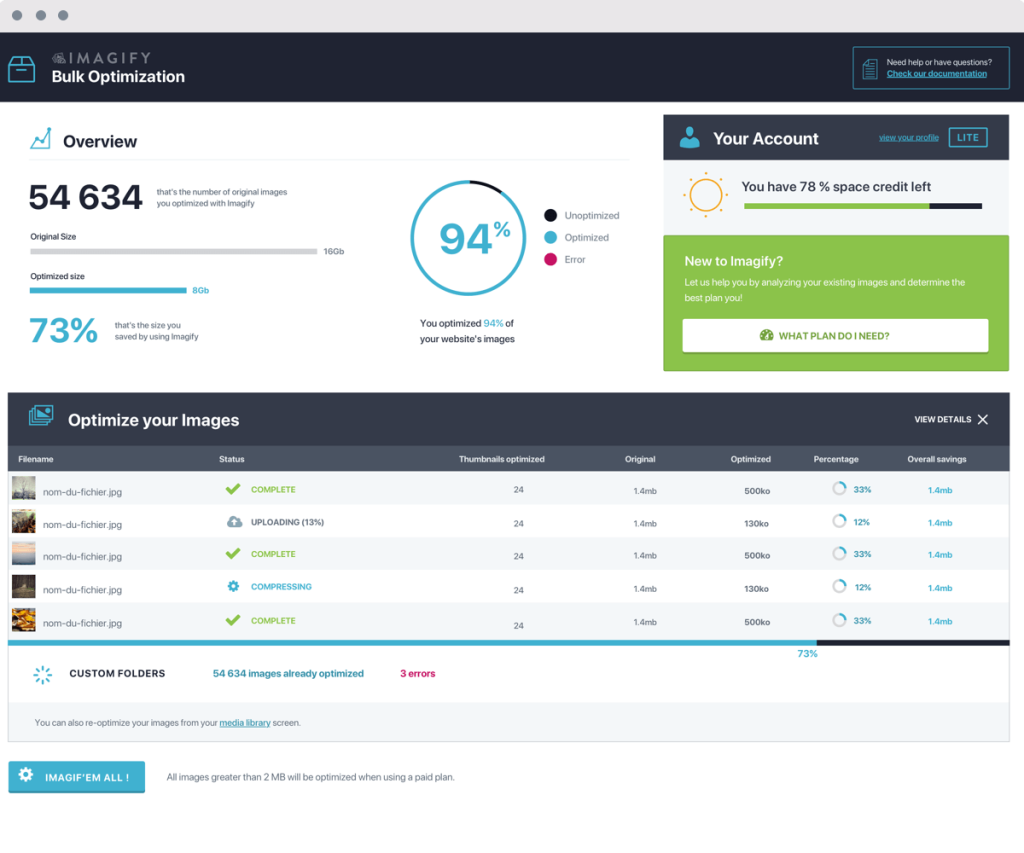This screenshot has width=1024, height=853.
Task: Sort by the Filename column header
Action: [34, 459]
